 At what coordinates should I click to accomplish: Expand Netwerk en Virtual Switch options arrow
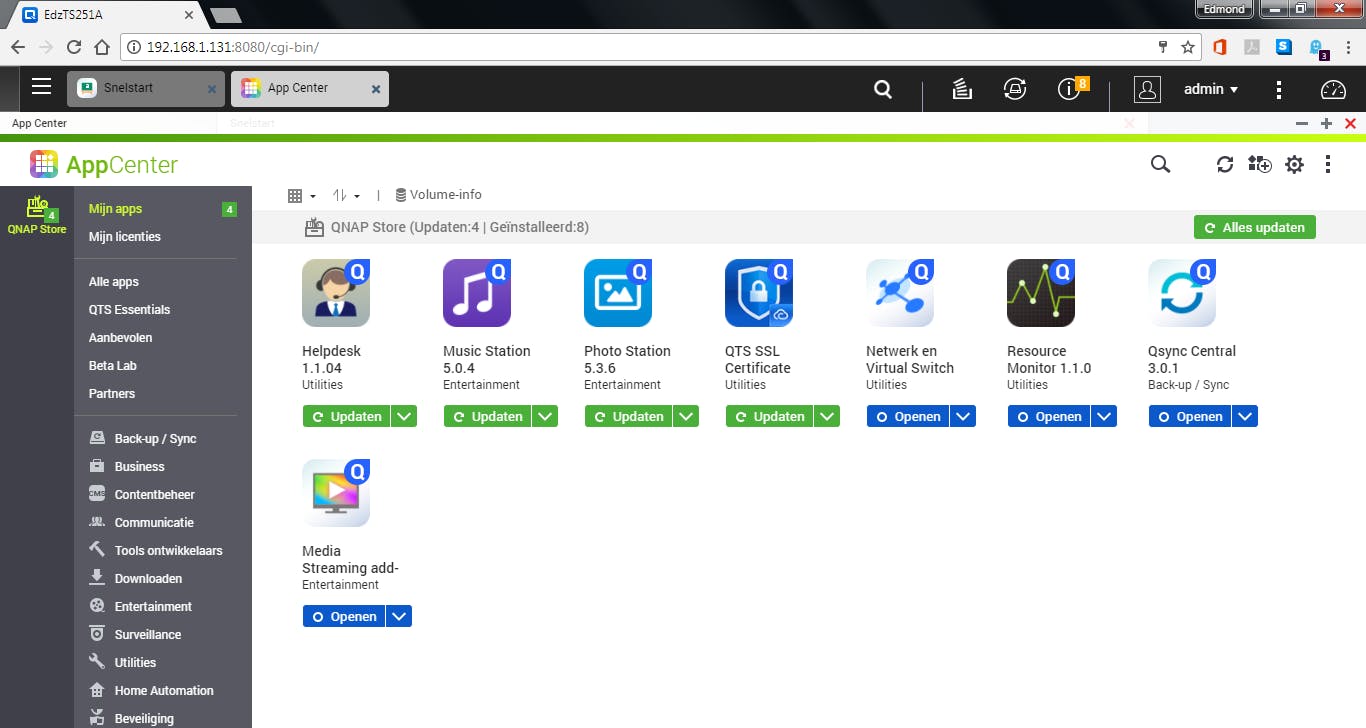pyautogui.click(x=963, y=417)
